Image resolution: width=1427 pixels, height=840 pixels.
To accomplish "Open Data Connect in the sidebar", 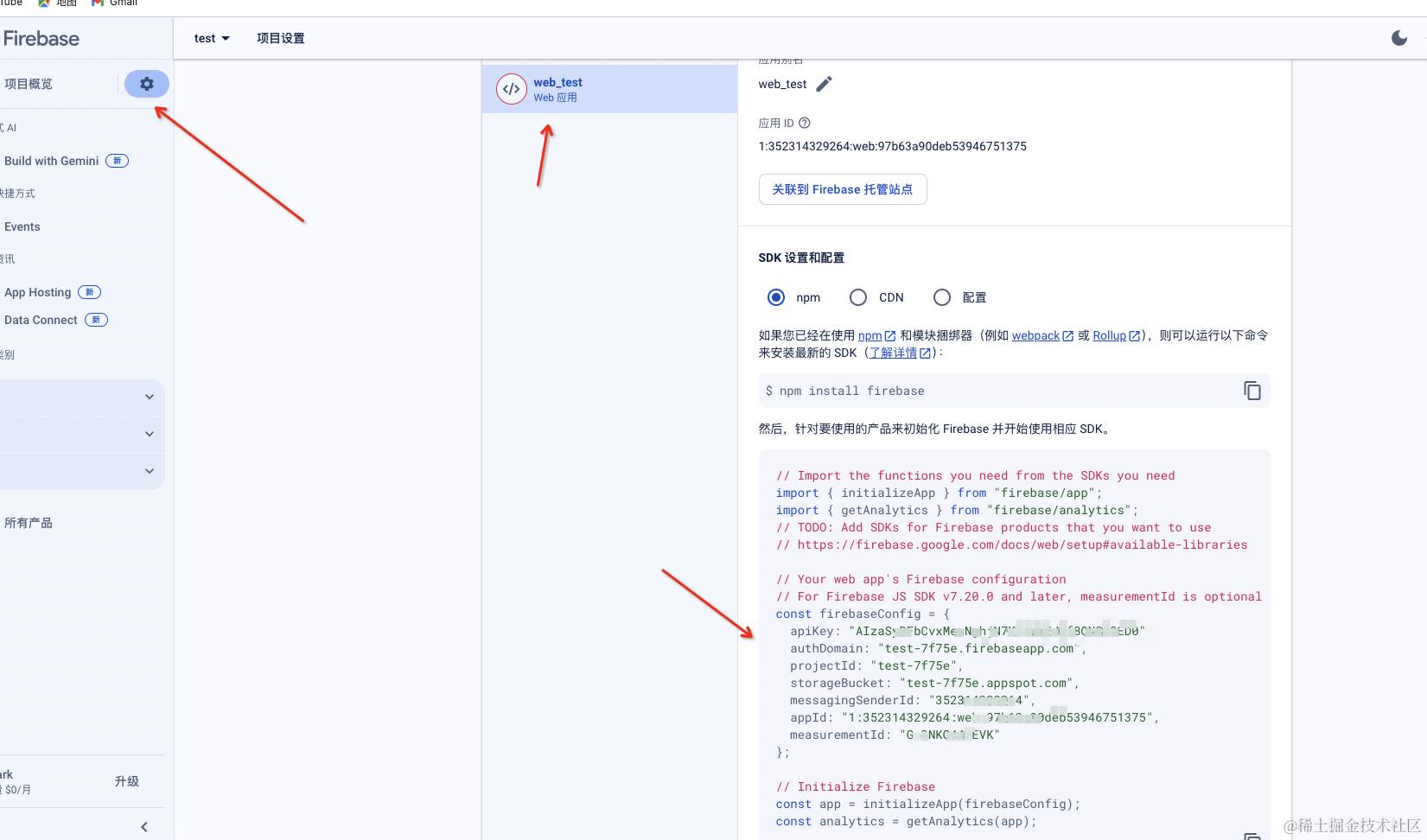I will point(41,320).
